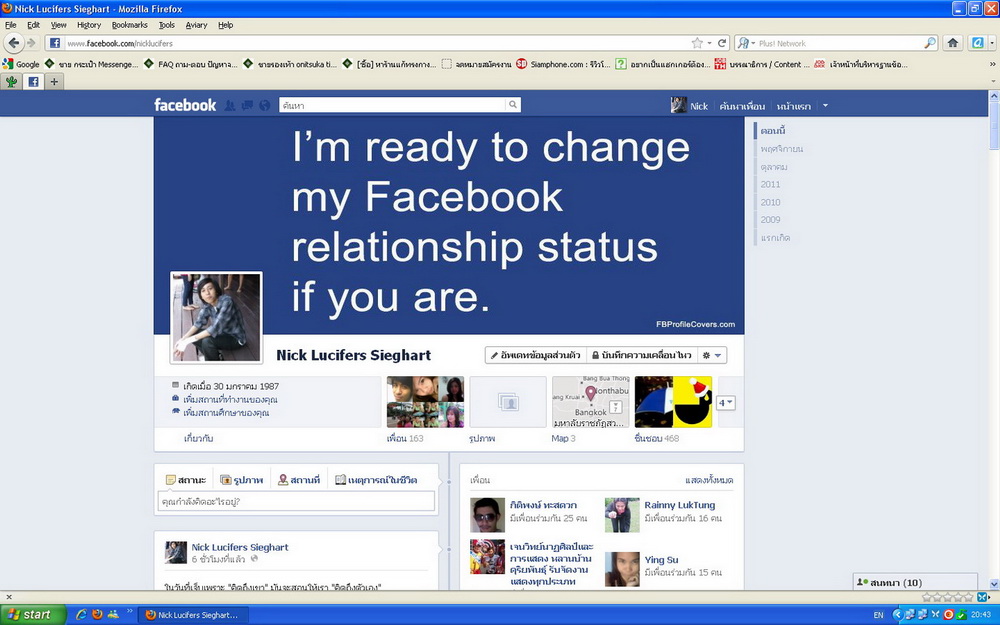The height and width of the screenshot is (625, 1000).
Task: Go to the Home link in the Facebook bar
Action: click(x=793, y=106)
